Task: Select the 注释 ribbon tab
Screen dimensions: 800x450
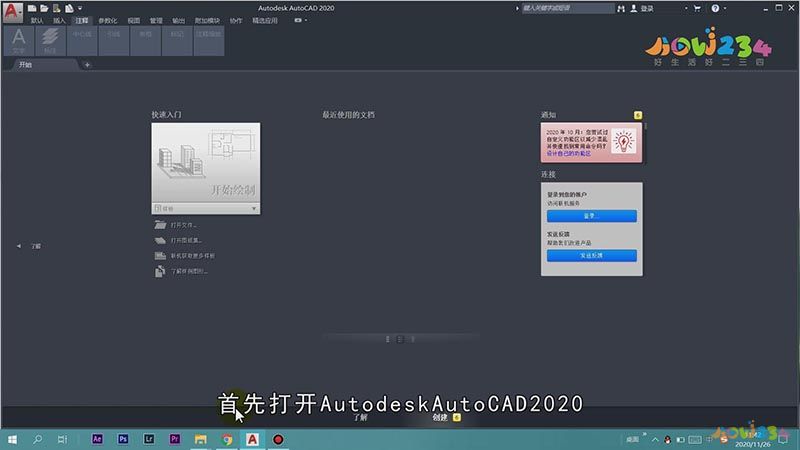Action: coord(82,20)
